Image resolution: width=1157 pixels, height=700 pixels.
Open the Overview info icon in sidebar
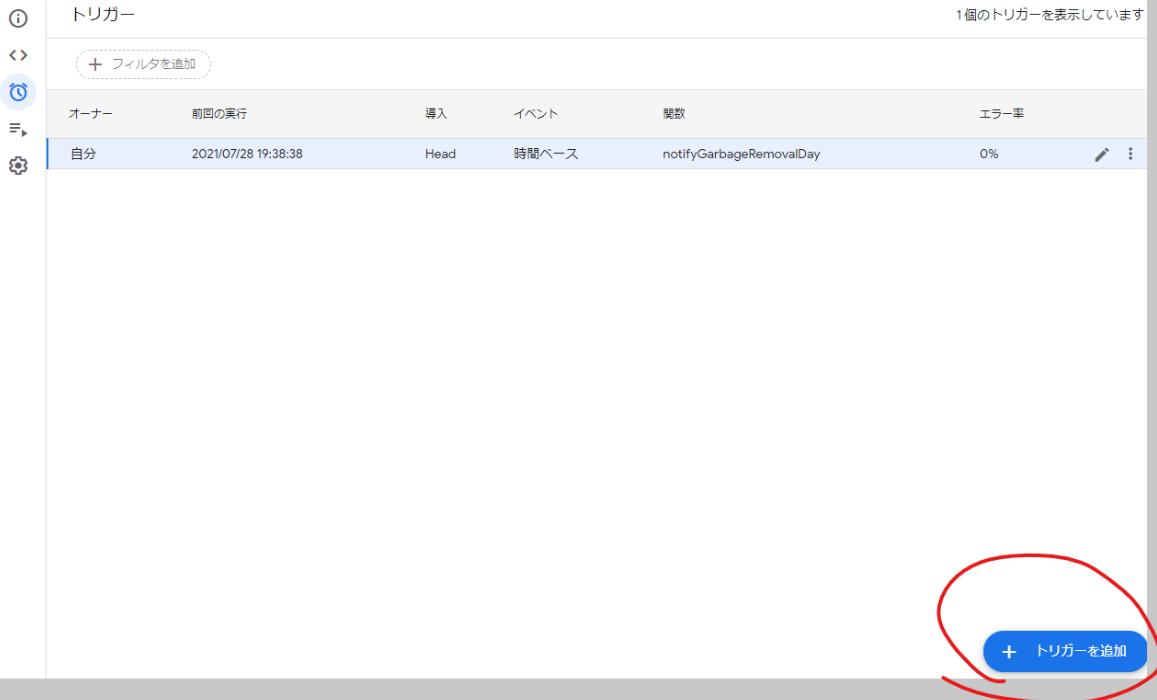(x=18, y=19)
